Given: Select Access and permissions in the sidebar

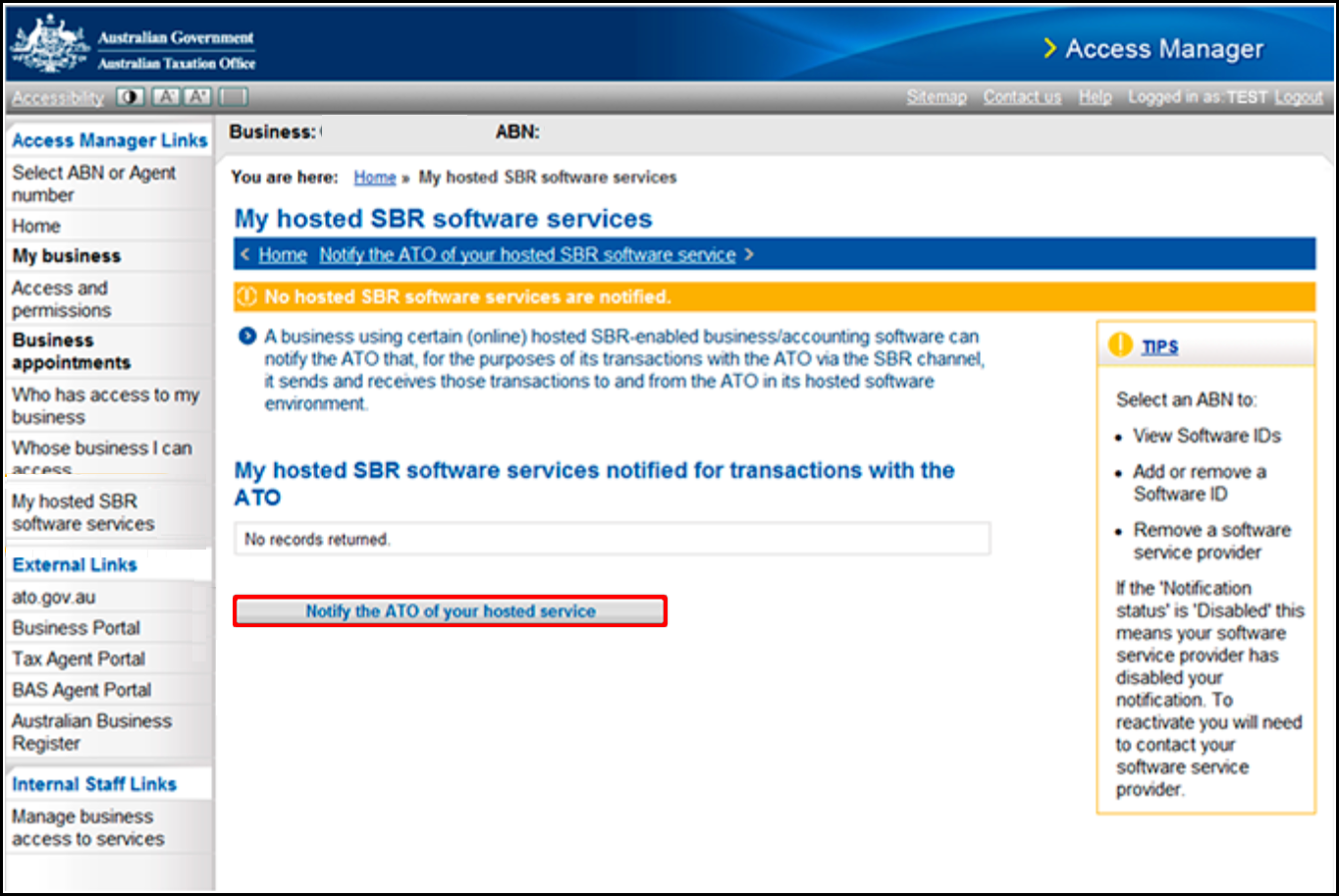Looking at the screenshot, I should [61, 298].
